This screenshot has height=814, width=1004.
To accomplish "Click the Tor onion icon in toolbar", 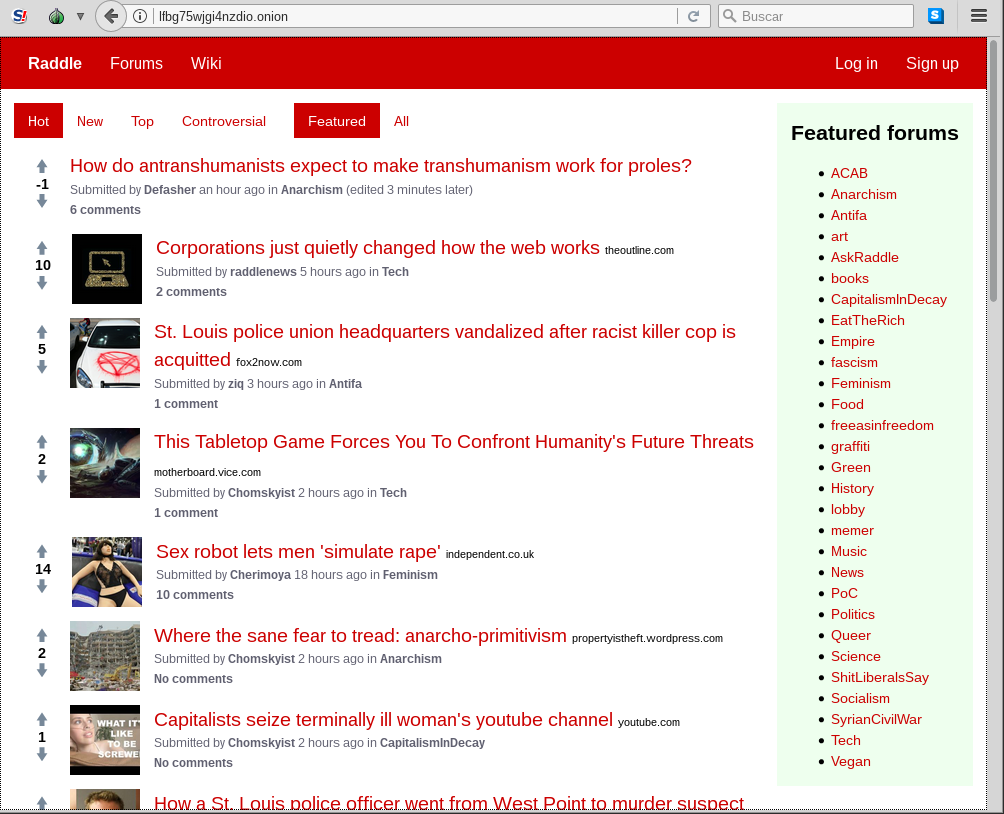I will click(57, 16).
